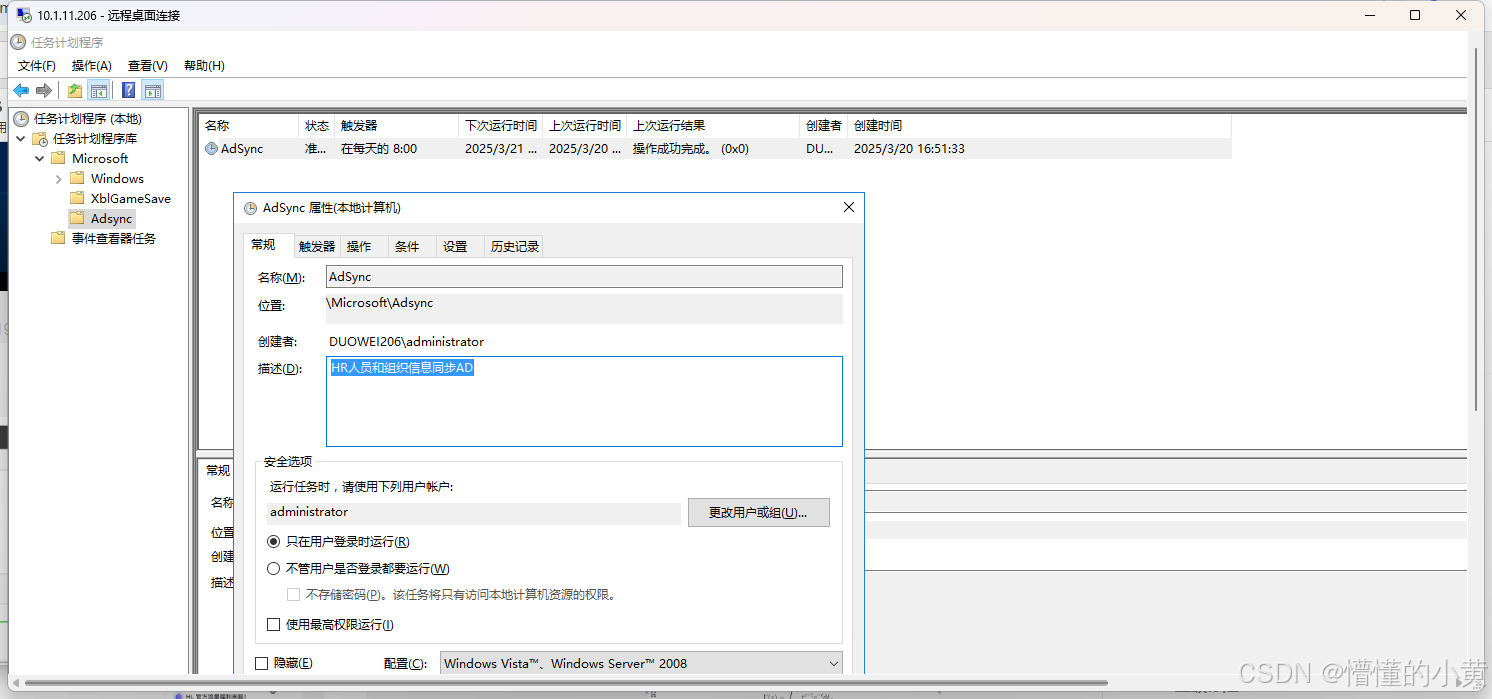Expand the Windows folder tree node

59,179
